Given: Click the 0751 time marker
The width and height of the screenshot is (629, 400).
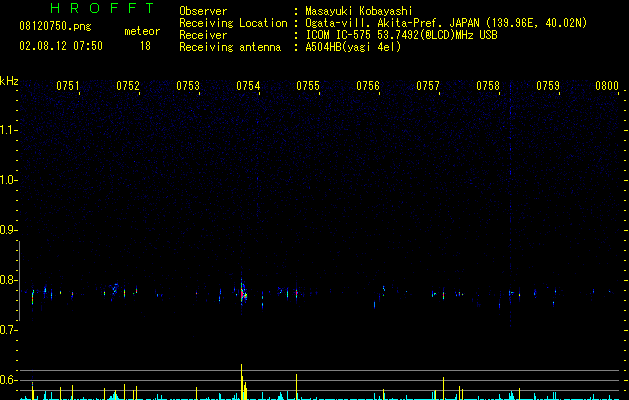Looking at the screenshot, I should (x=68, y=86).
